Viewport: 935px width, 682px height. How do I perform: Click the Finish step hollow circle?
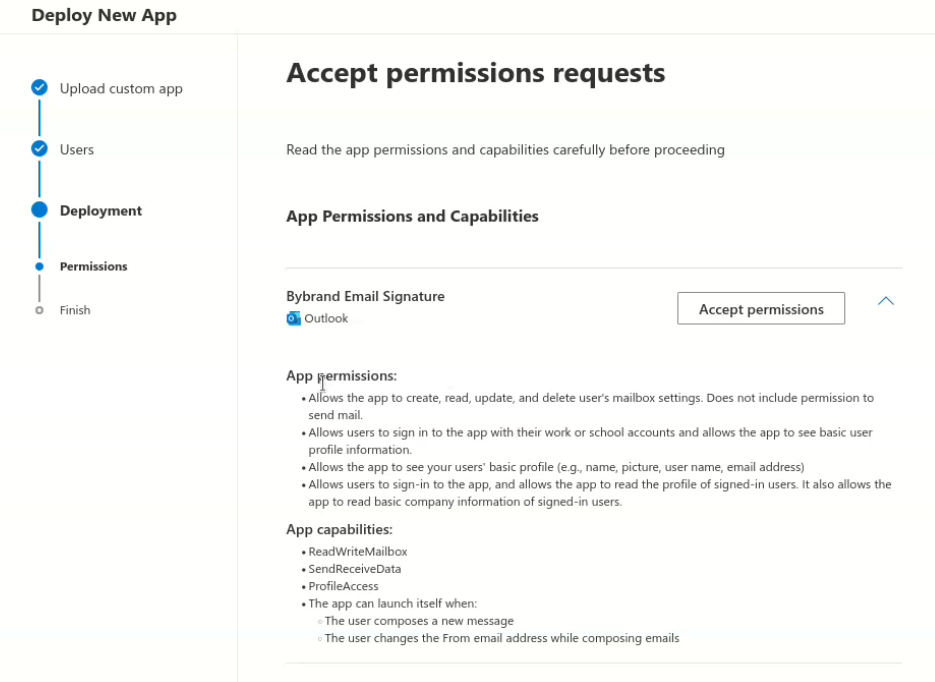coord(39,310)
